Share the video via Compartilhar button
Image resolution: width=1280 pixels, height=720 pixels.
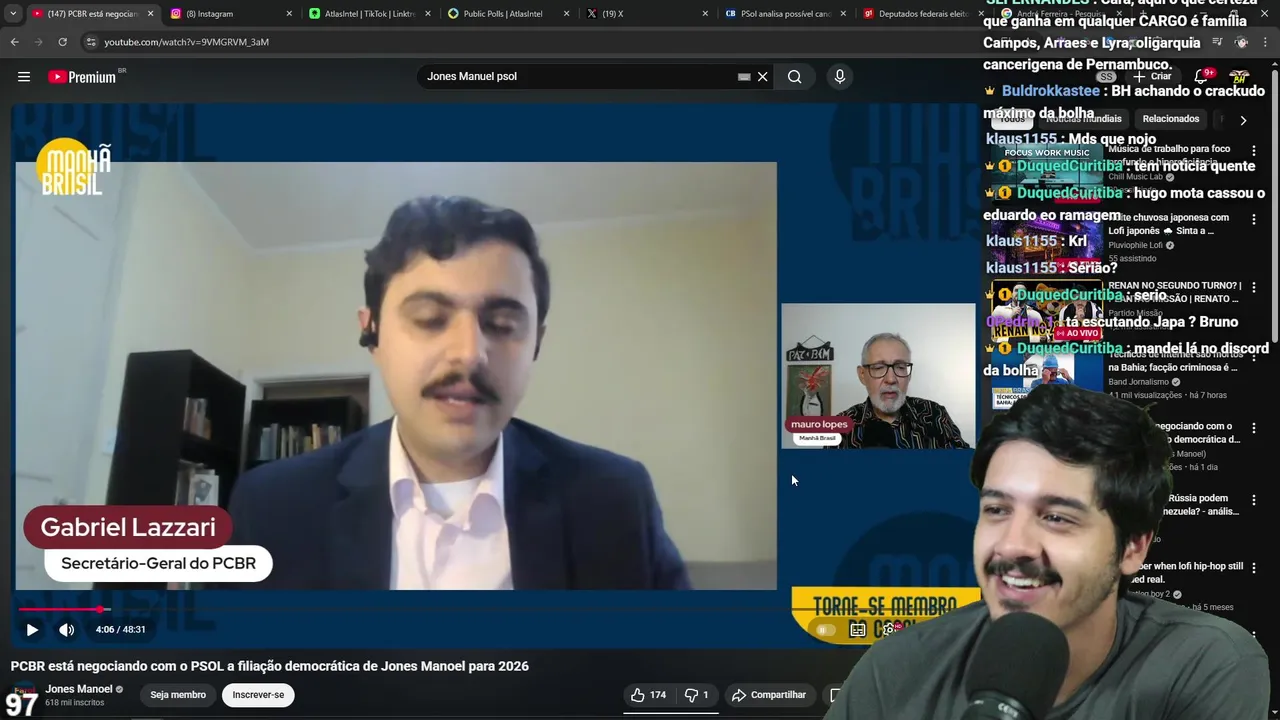tap(768, 695)
